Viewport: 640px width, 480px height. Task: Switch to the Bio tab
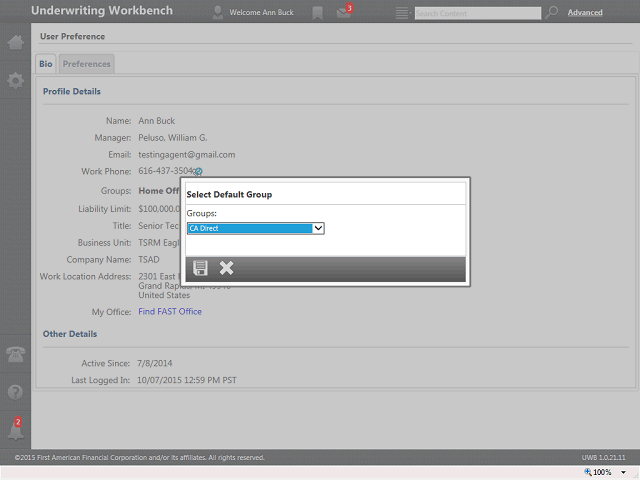[x=46, y=64]
